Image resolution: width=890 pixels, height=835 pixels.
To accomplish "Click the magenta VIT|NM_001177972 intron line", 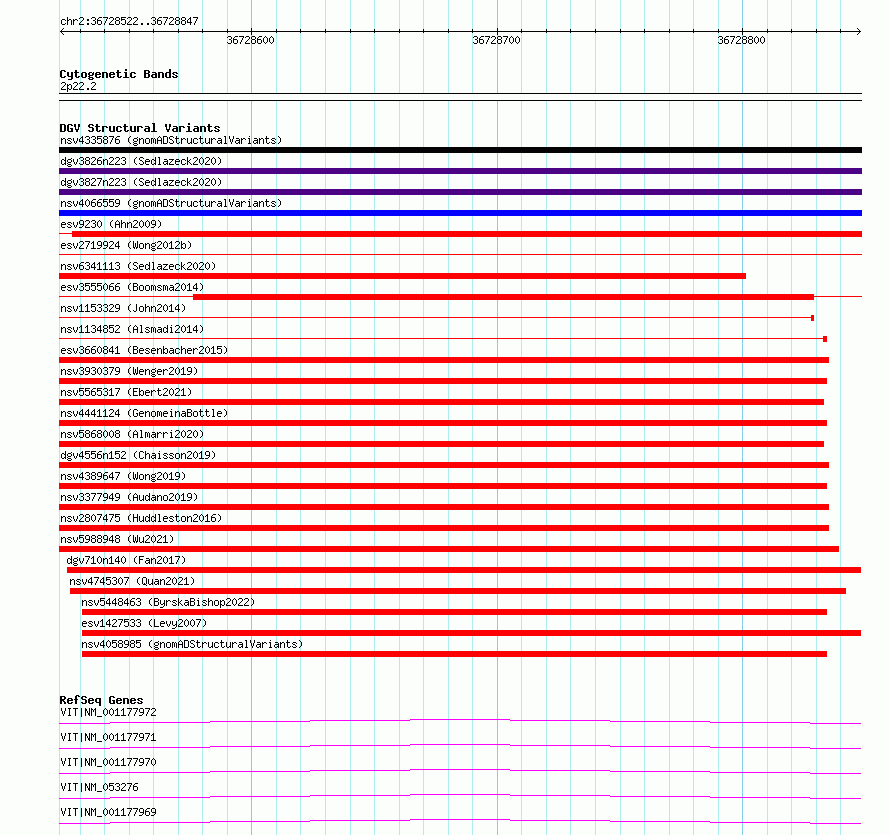I will [460, 720].
